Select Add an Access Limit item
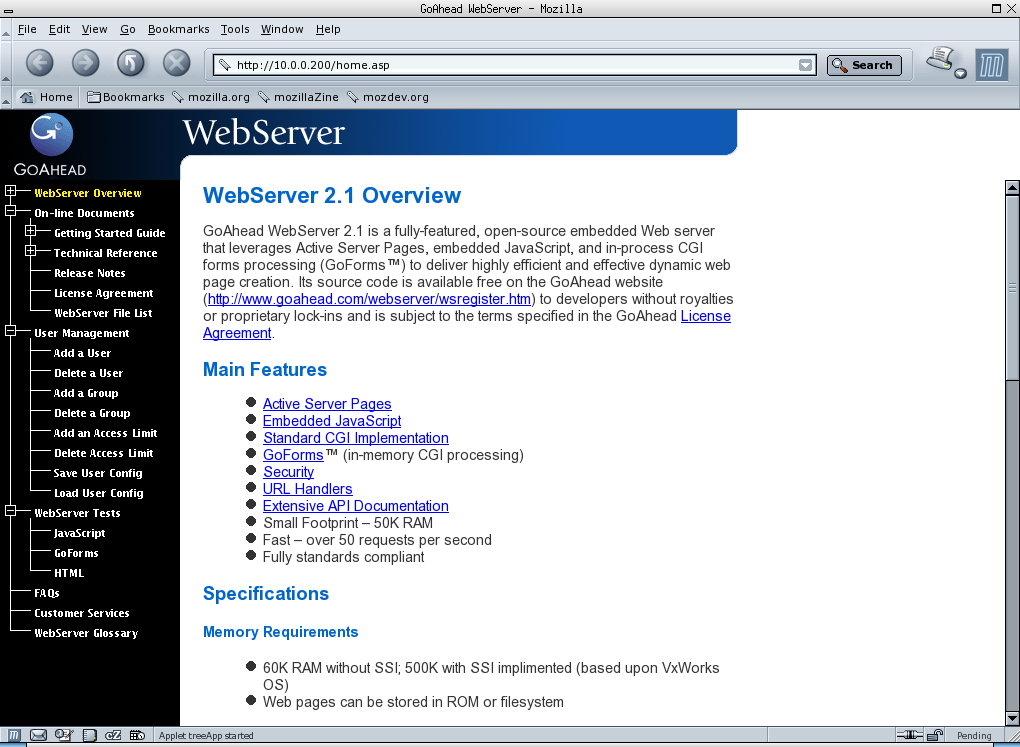 click(x=105, y=433)
